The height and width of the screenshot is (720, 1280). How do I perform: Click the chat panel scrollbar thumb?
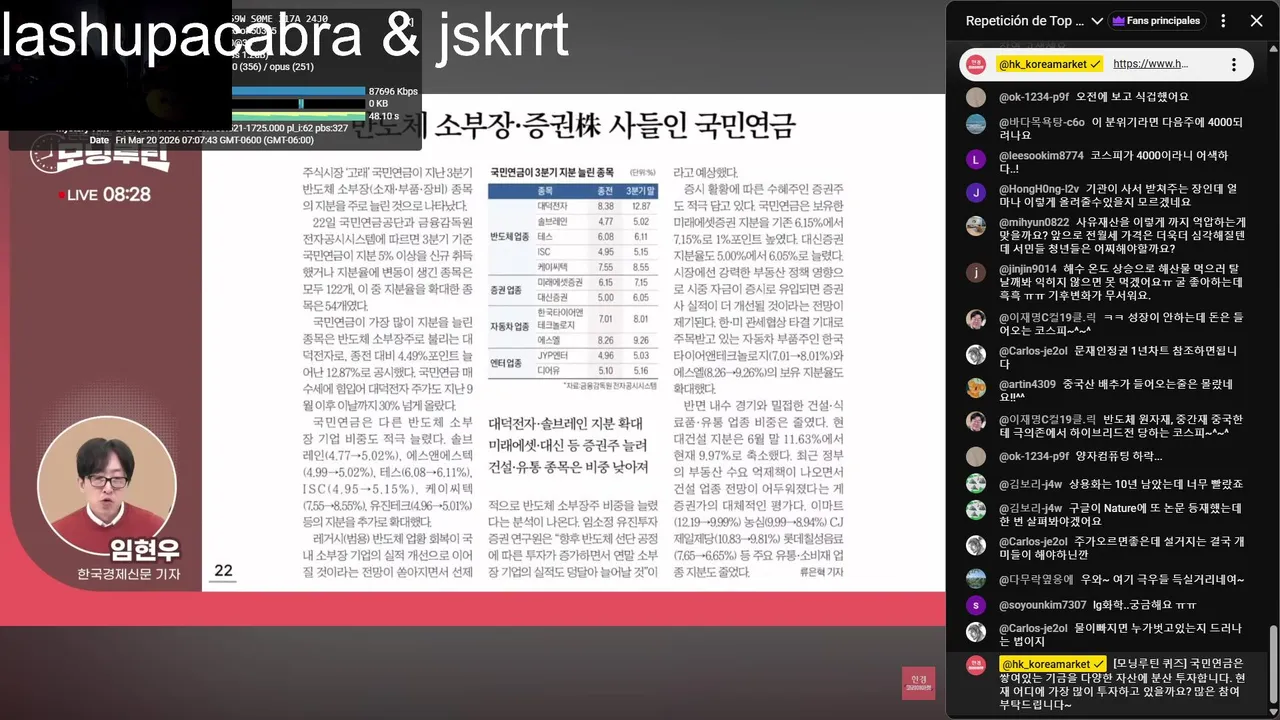click(1273, 666)
